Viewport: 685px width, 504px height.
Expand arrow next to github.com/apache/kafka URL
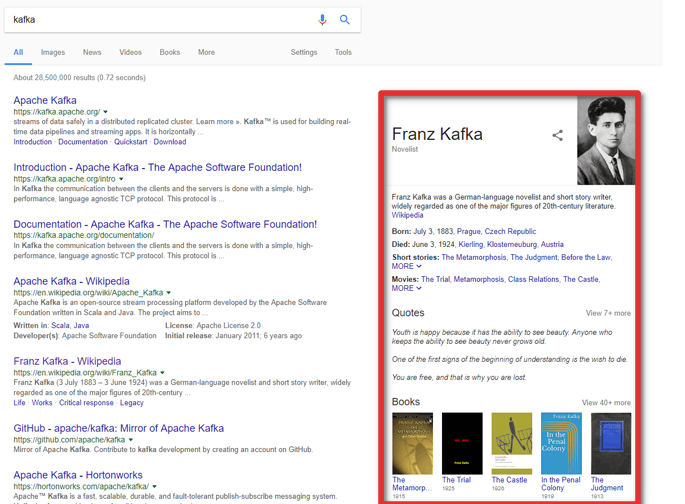tap(131, 440)
